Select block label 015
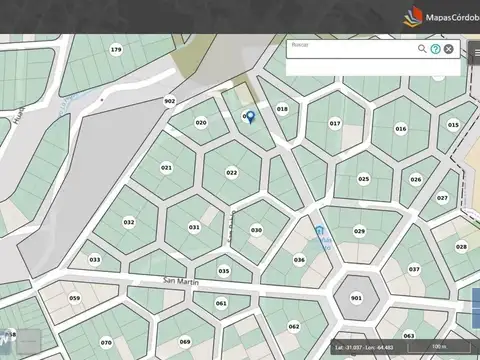 click(x=453, y=125)
